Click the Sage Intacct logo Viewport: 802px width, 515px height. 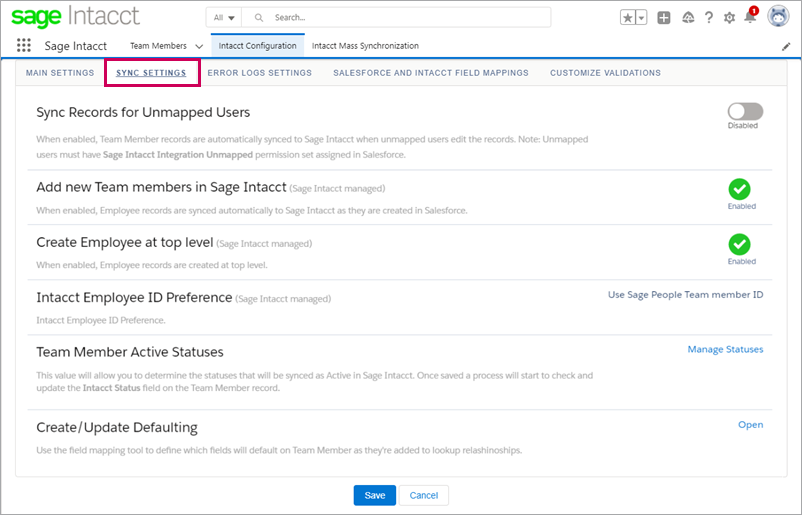click(x=75, y=16)
